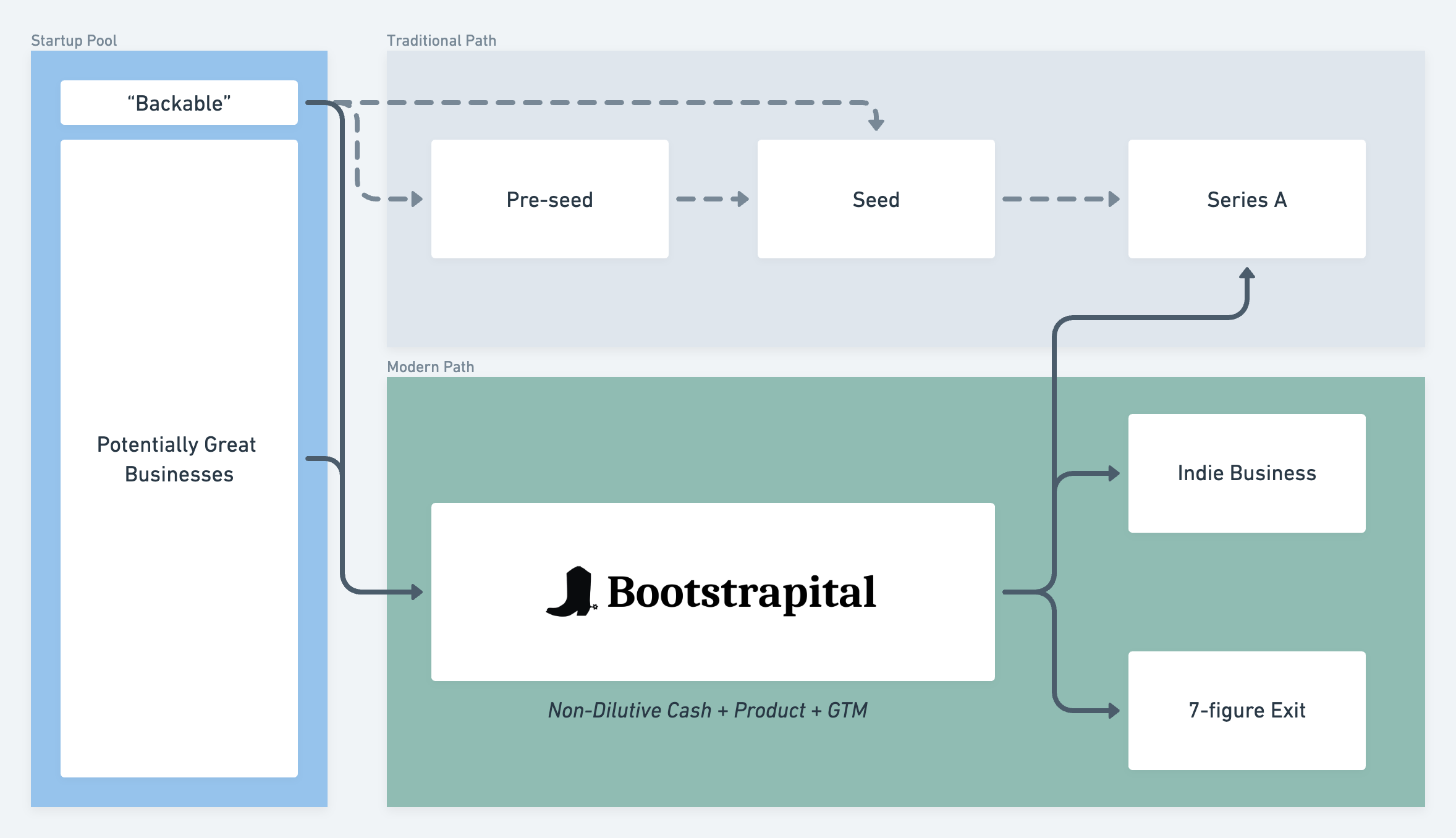Click the Non-Dilutive Cash + Product + GTM caption
Viewport: 1456px width, 838px height.
click(x=708, y=711)
